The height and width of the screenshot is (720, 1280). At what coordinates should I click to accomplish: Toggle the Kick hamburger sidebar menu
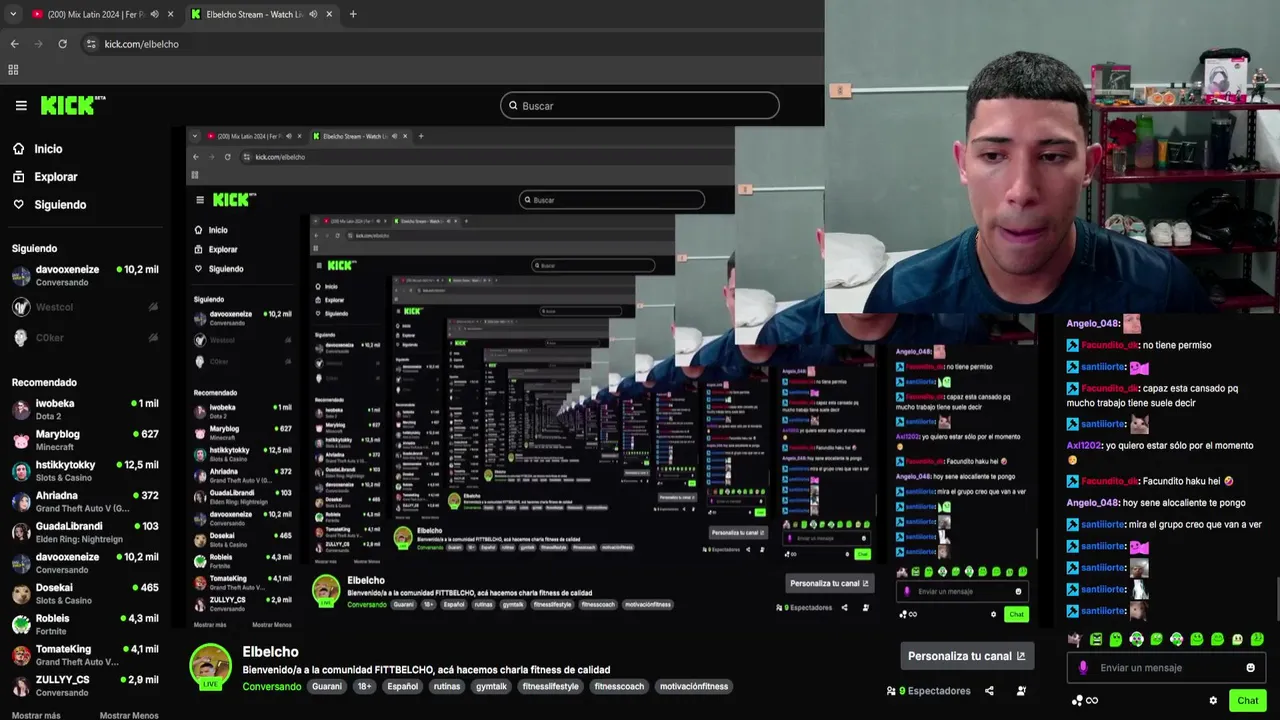pyautogui.click(x=21, y=105)
